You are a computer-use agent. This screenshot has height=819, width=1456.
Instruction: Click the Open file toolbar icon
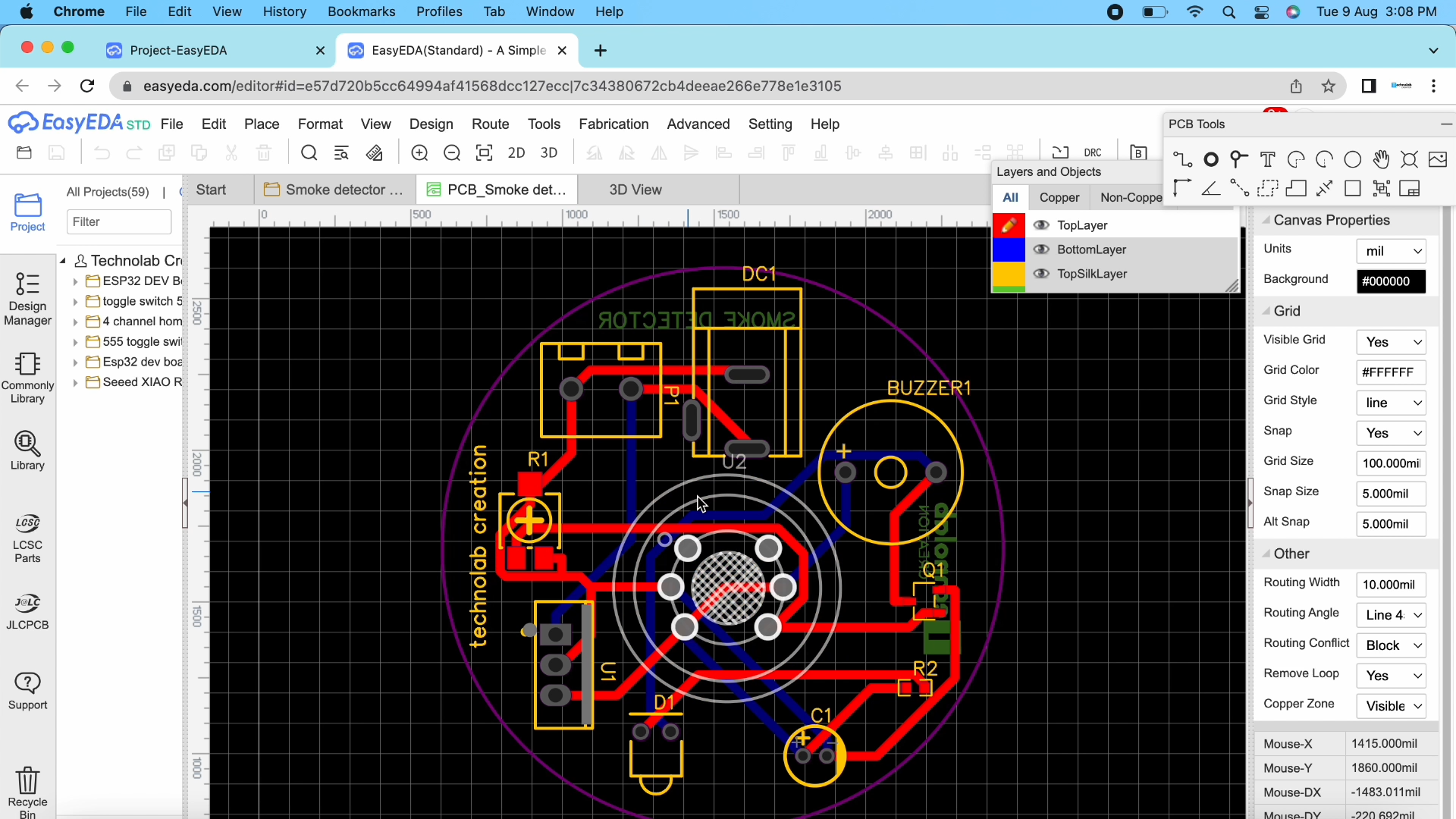click(24, 153)
